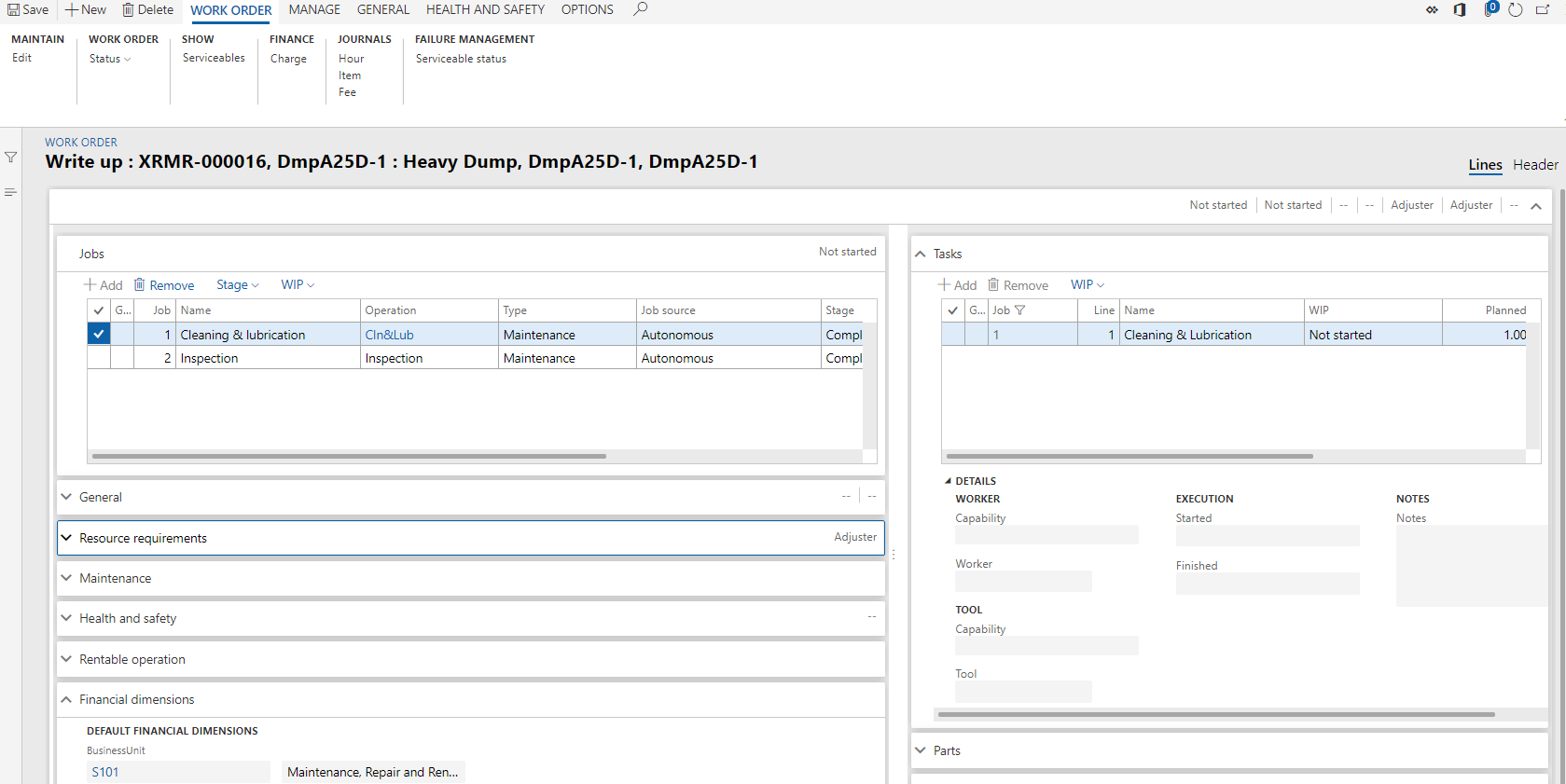
Task: Open the Tasks WIP dropdown
Action: click(1088, 285)
